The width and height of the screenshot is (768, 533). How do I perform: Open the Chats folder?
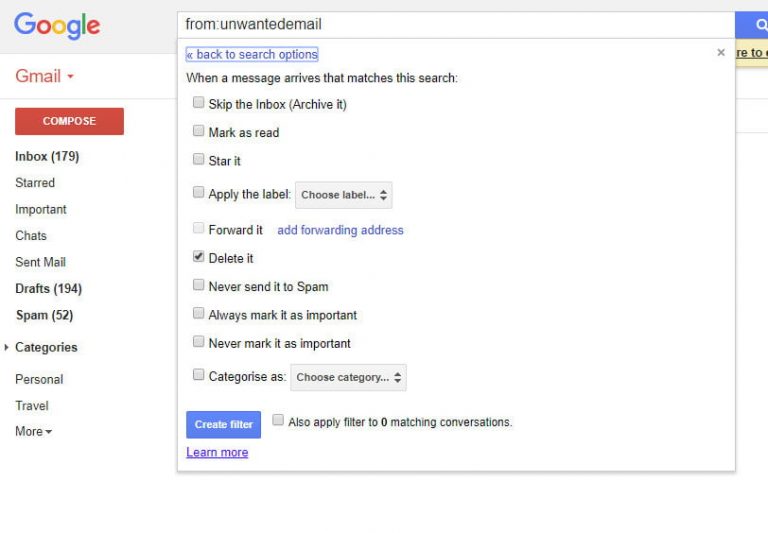tap(31, 236)
